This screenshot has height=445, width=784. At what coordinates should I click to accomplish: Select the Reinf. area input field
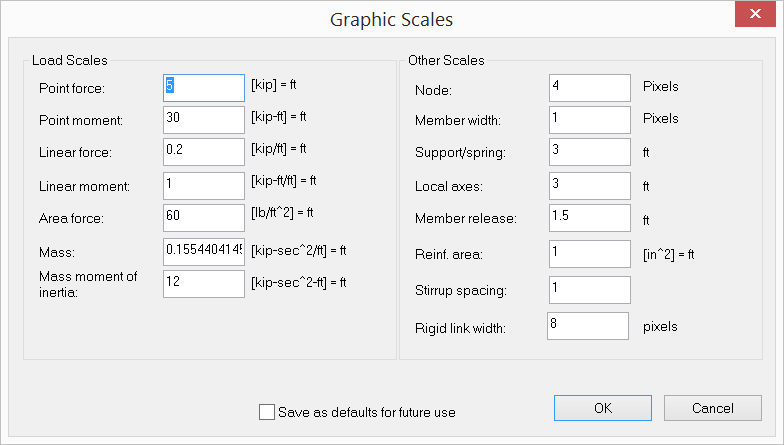click(x=589, y=255)
